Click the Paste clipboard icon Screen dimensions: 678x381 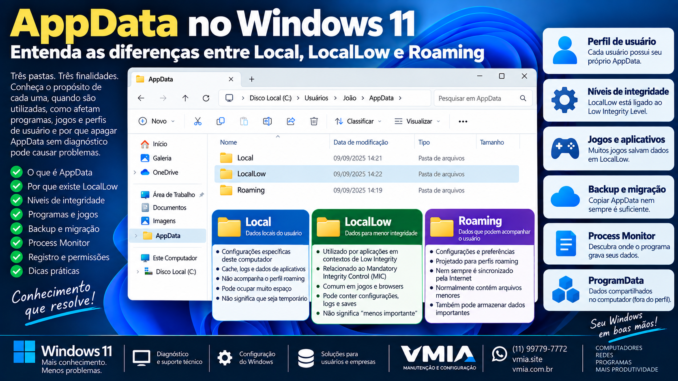pos(244,122)
